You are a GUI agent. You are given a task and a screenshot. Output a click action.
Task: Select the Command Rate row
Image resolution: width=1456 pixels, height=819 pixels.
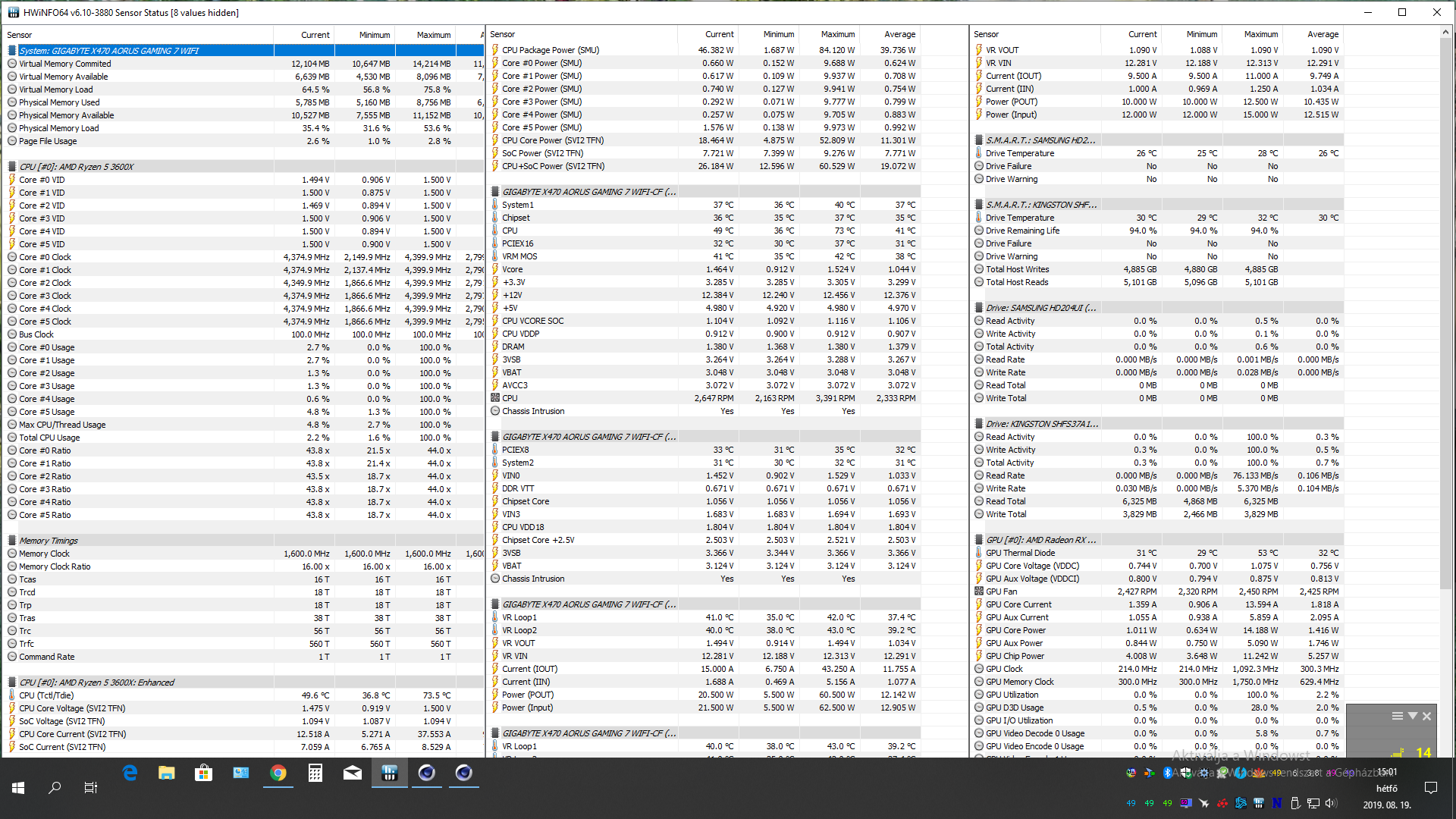[x=245, y=657]
